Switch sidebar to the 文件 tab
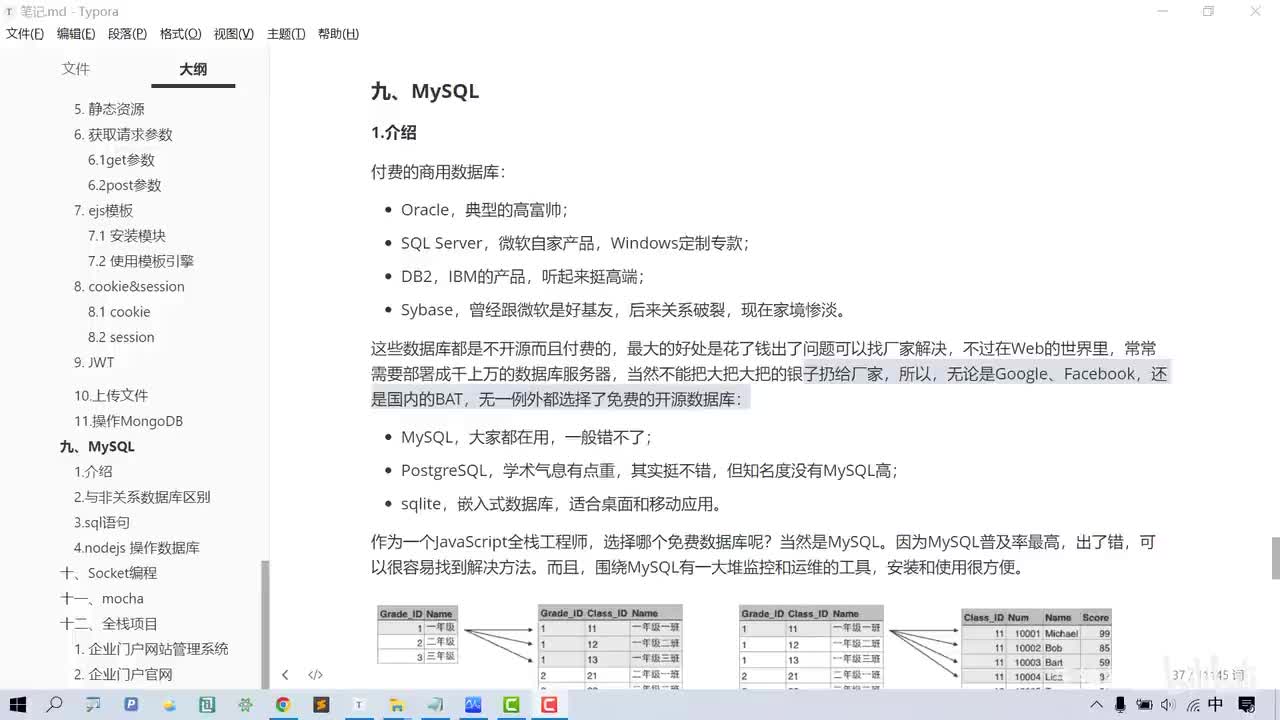 pyautogui.click(x=76, y=69)
